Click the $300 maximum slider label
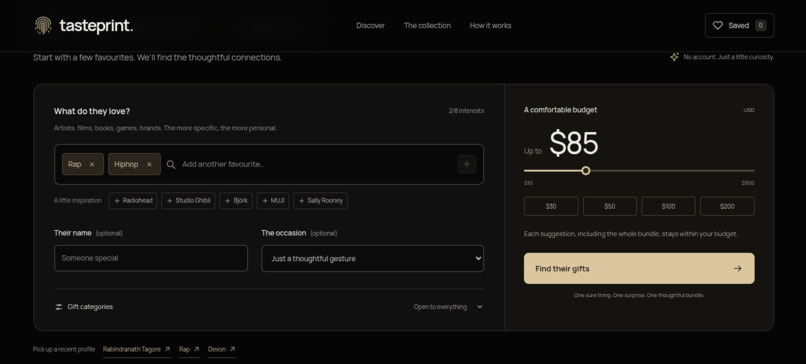Image resolution: width=806 pixels, height=364 pixels. pos(748,183)
